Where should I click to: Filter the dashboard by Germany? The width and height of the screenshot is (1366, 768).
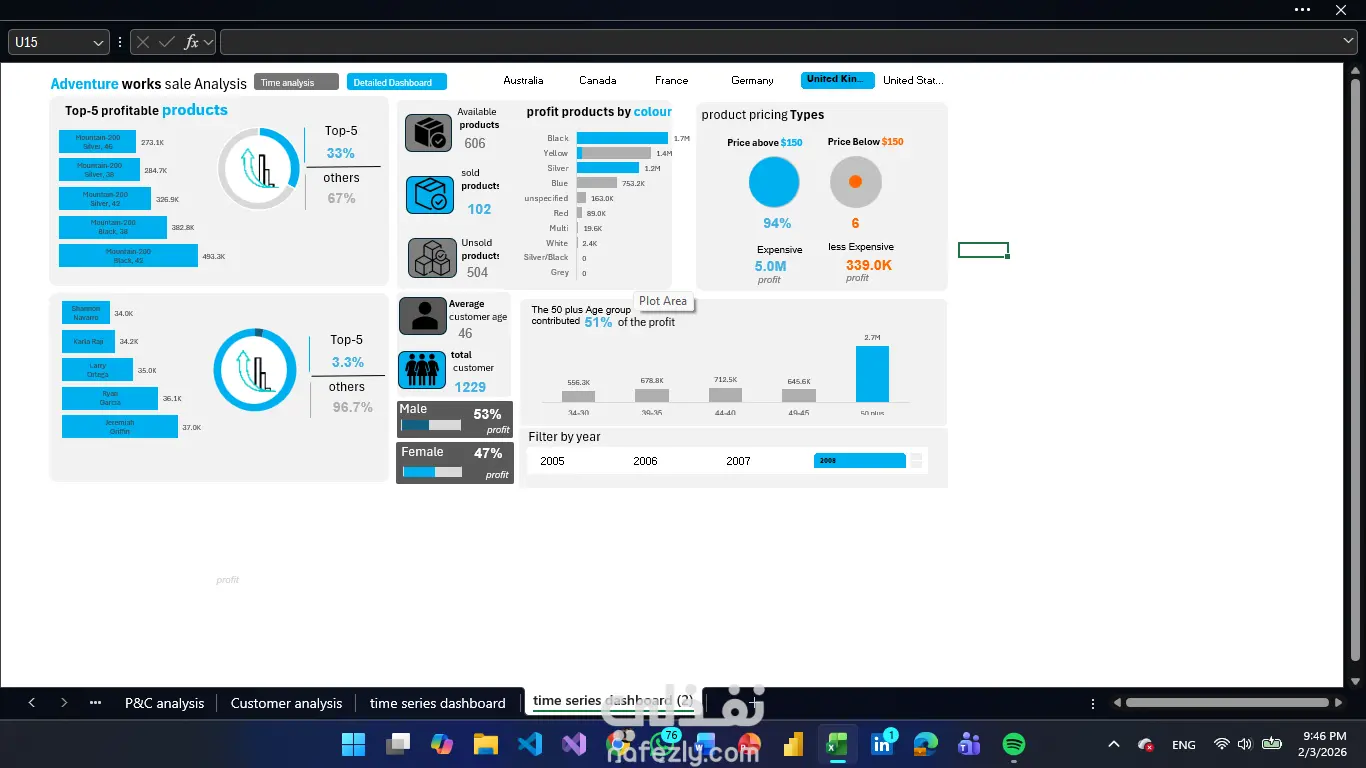[x=752, y=80]
